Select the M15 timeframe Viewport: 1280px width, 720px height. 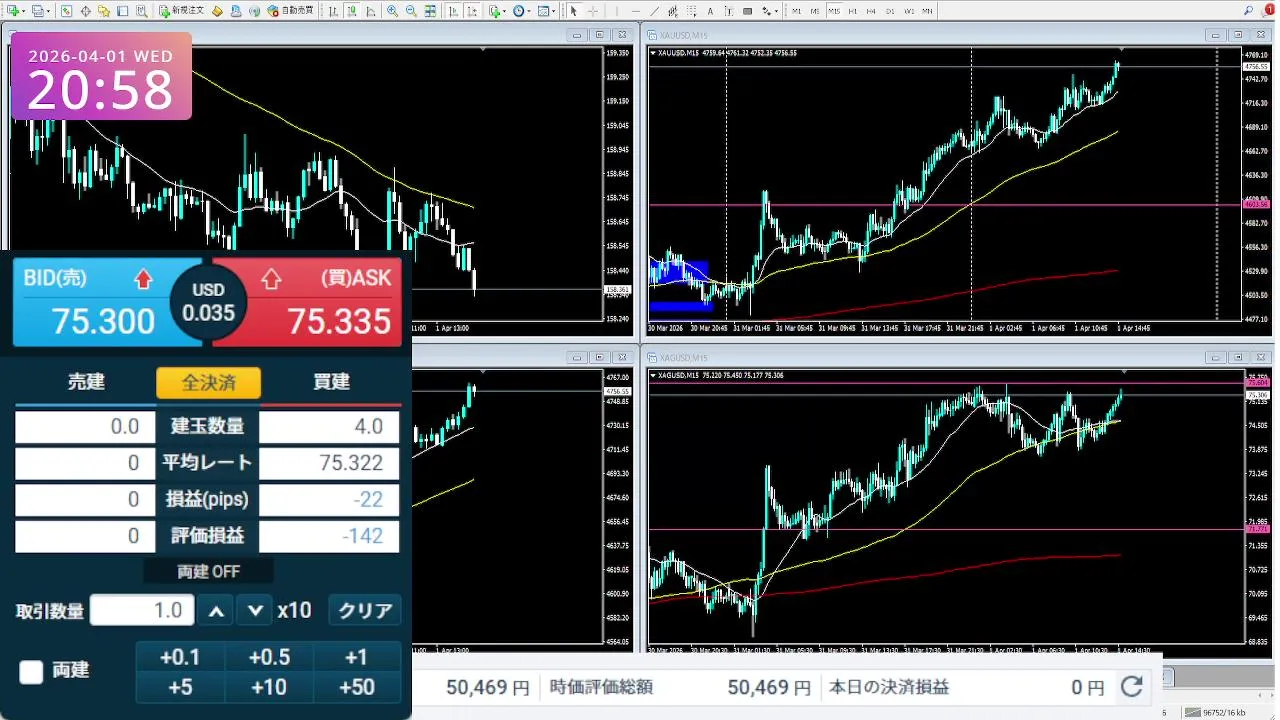click(834, 10)
